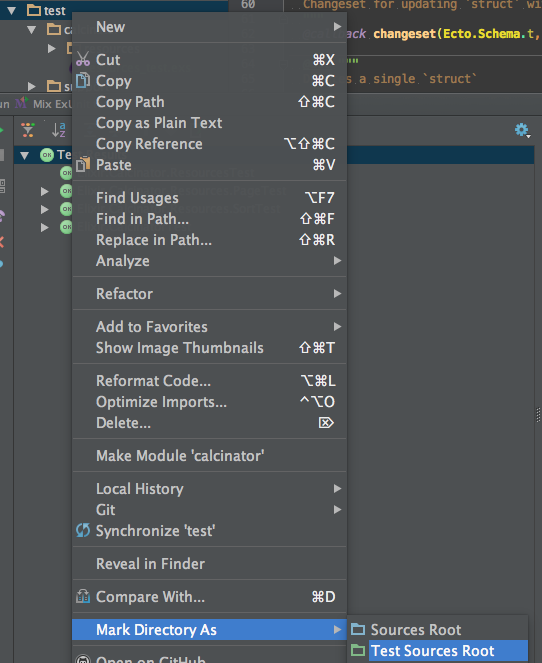The height and width of the screenshot is (663, 542).
Task: Sort test results alphabetically
Action: pyautogui.click(x=58, y=130)
